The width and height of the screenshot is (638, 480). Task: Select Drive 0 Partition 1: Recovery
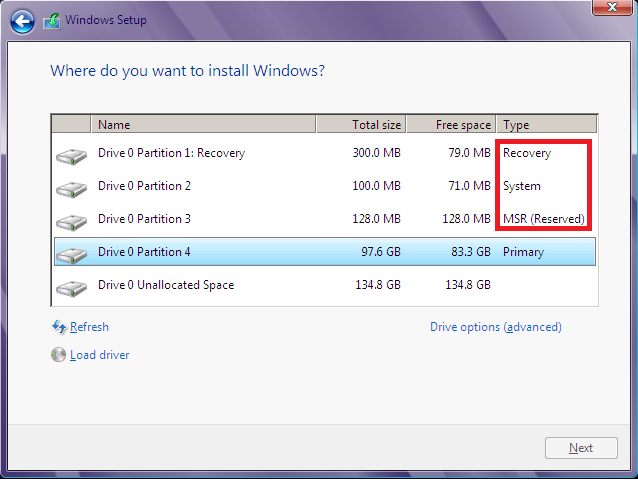point(325,153)
